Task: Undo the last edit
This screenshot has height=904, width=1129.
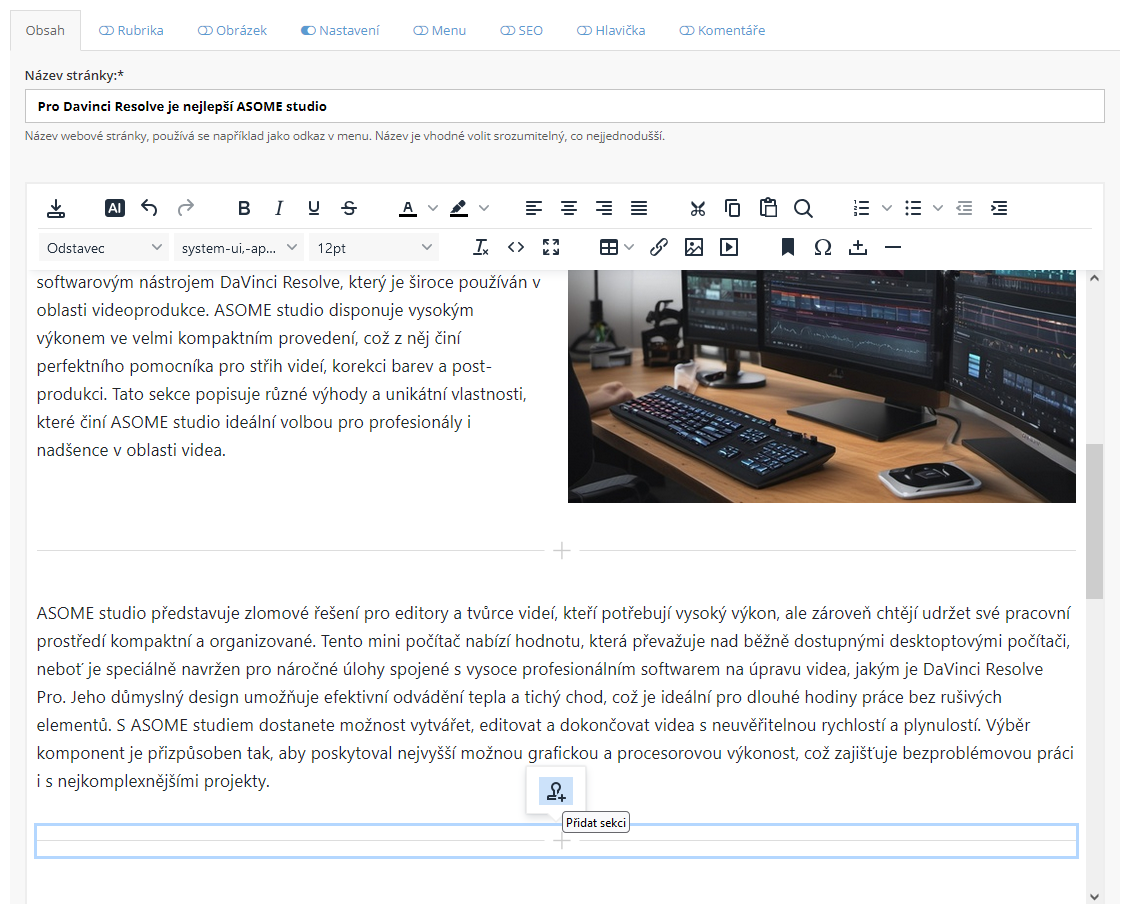Action: click(149, 208)
